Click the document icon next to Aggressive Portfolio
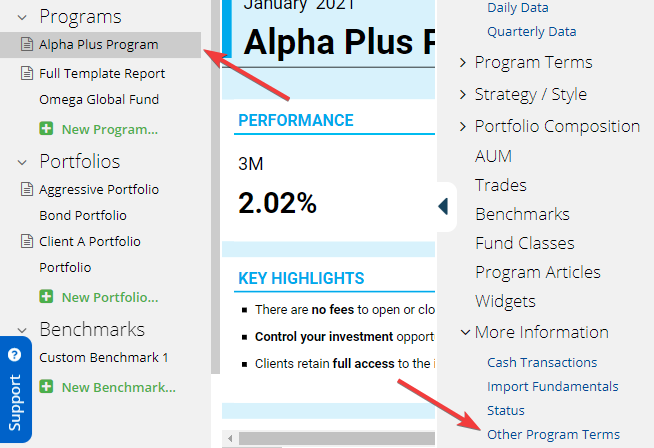This screenshot has height=448, width=654. pos(27,189)
